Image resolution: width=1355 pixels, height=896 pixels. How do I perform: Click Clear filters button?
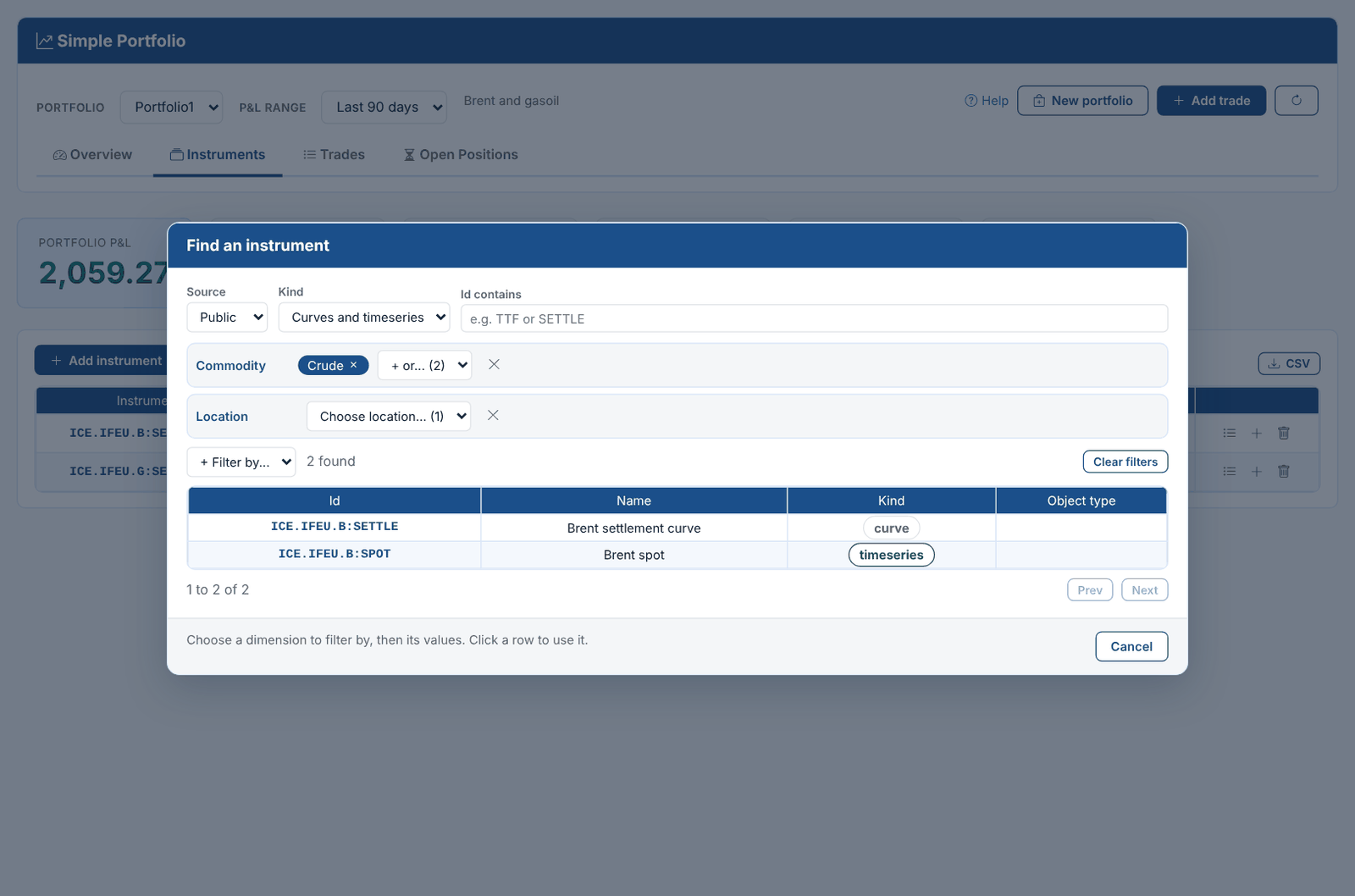click(1125, 462)
